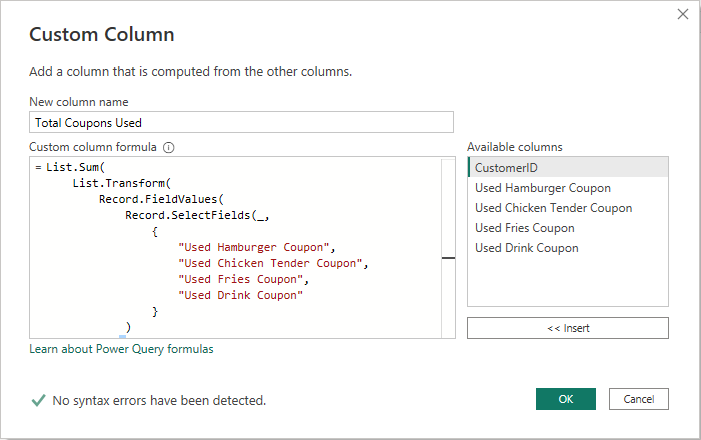This screenshot has width=701, height=440.
Task: Click the green syntax check icon
Action: (38, 400)
